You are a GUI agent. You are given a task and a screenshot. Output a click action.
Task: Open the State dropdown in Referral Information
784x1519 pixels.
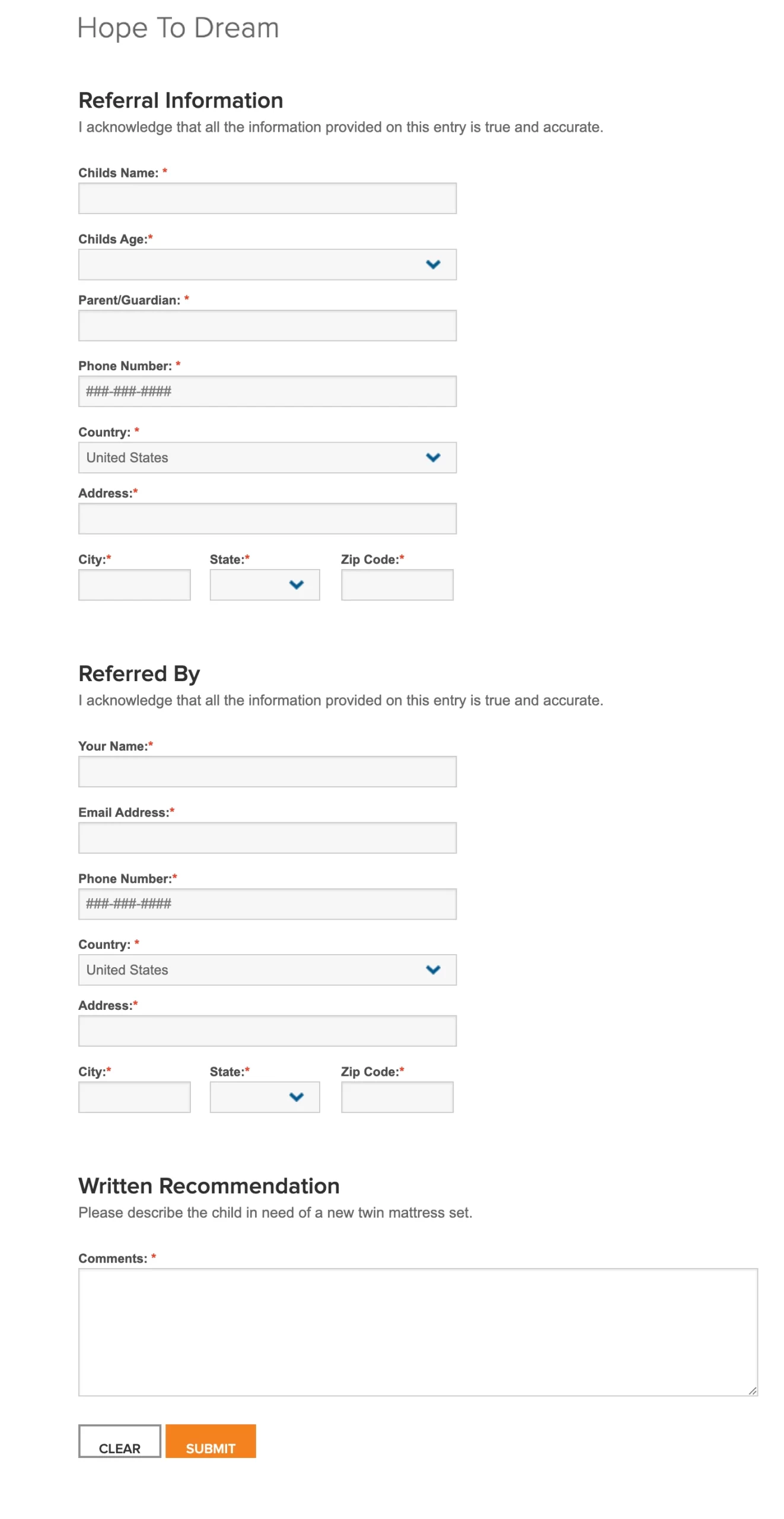coord(264,584)
